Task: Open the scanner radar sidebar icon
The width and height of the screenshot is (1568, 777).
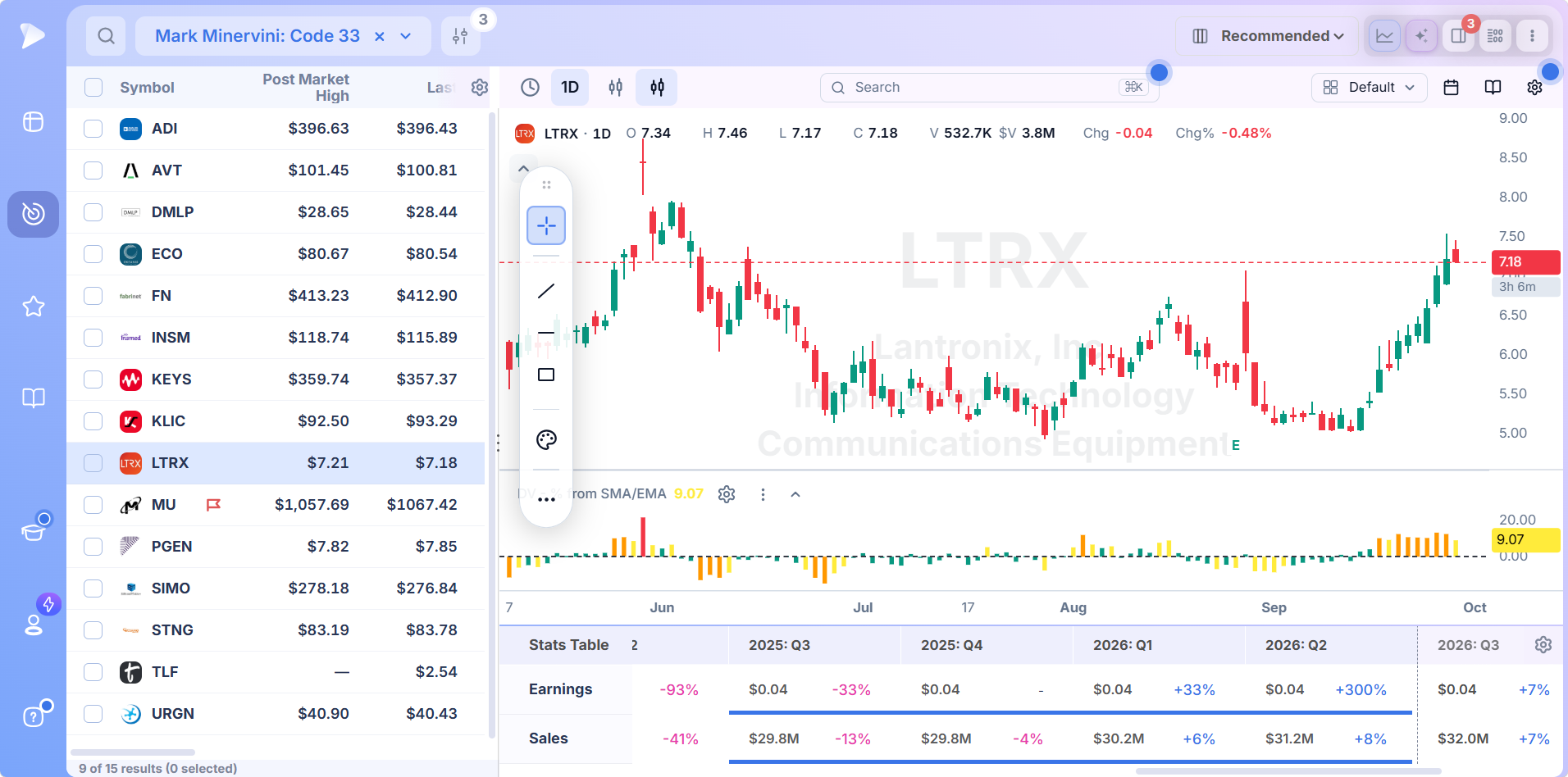Action: [x=33, y=214]
